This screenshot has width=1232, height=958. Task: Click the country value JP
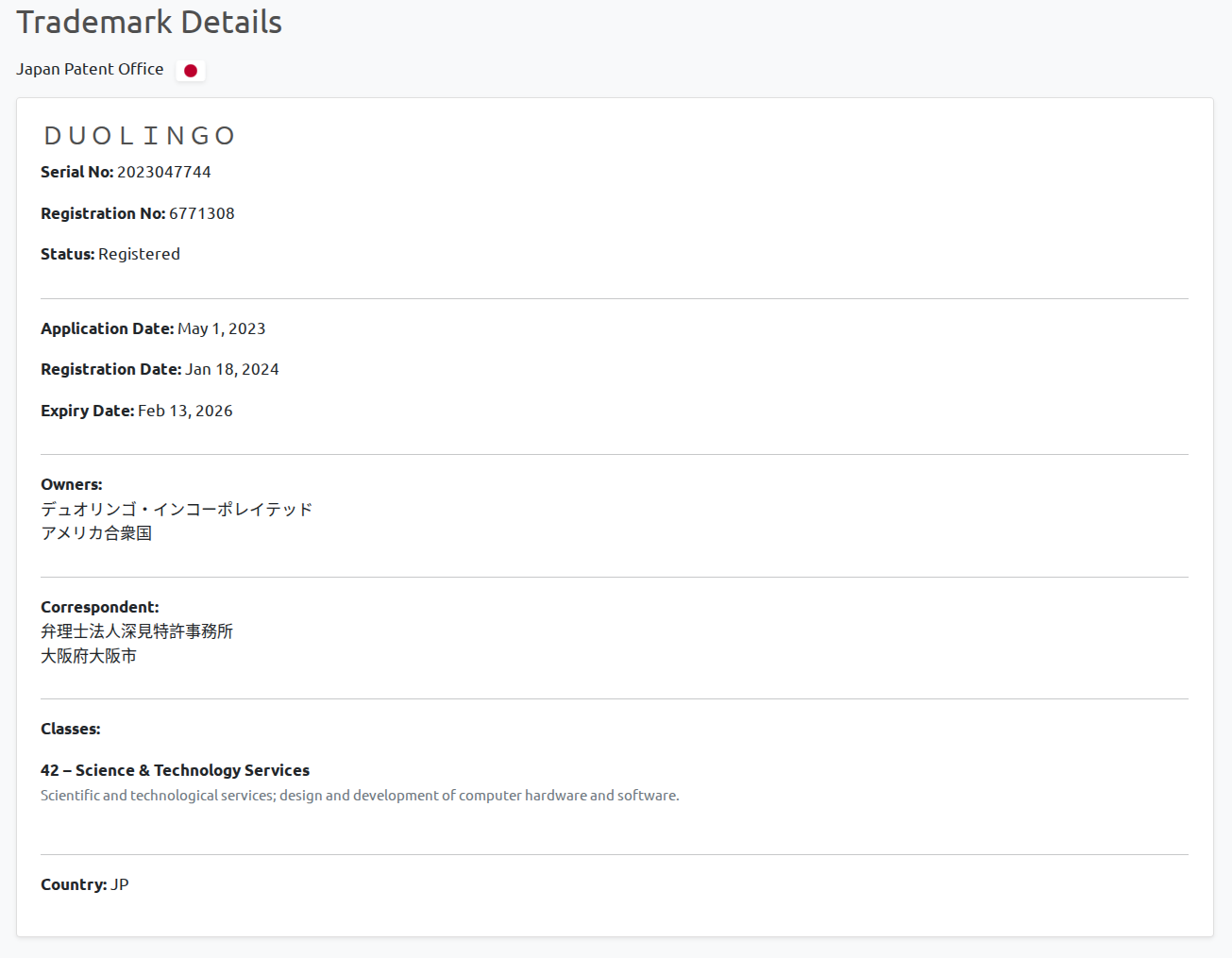click(x=120, y=884)
